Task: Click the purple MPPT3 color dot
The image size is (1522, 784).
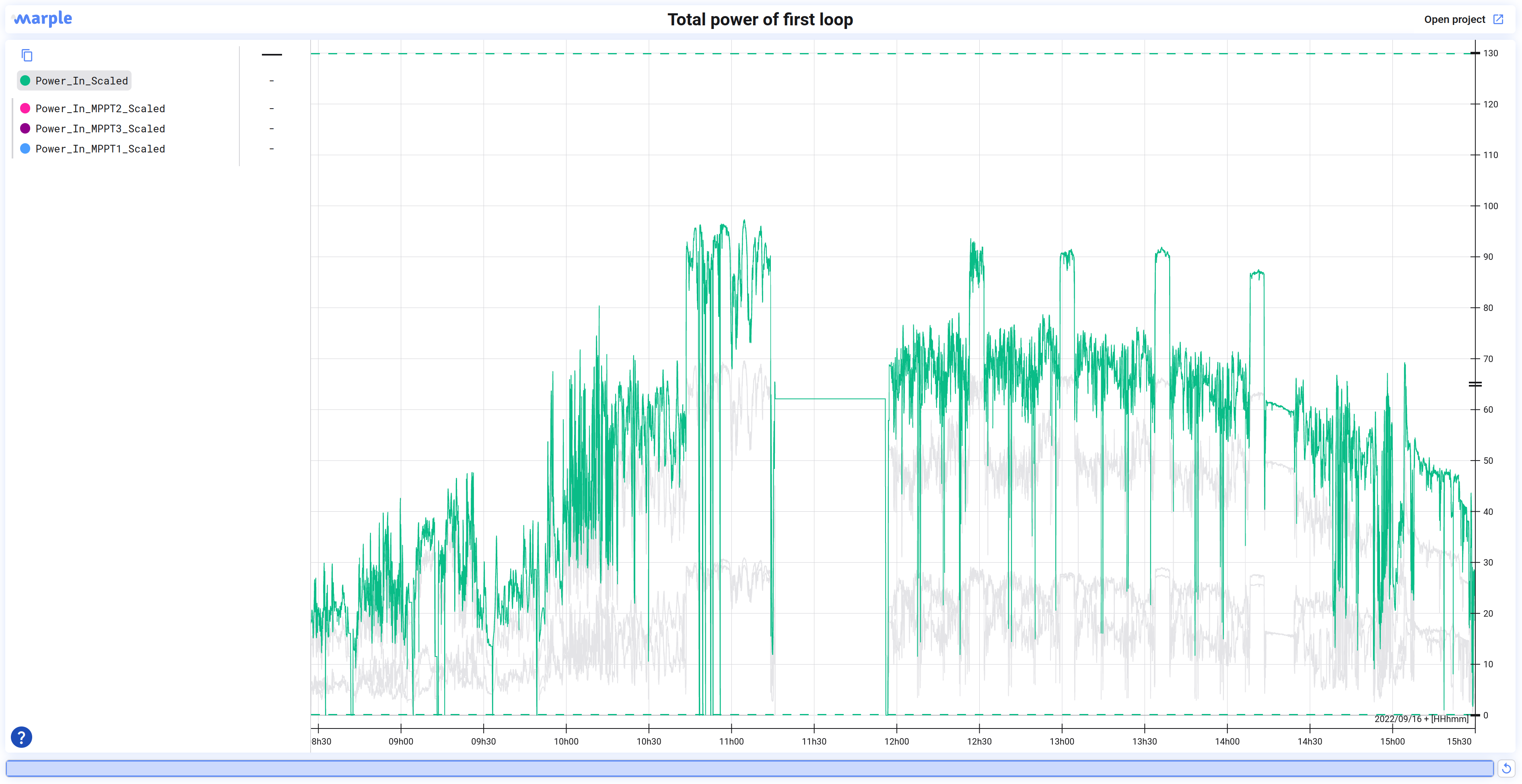Action: click(x=25, y=128)
